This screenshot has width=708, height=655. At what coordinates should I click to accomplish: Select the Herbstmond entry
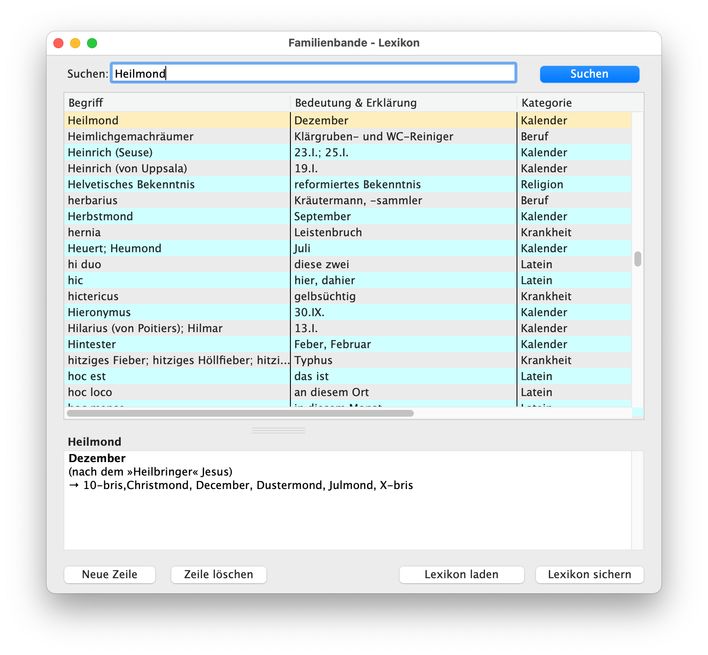177,217
